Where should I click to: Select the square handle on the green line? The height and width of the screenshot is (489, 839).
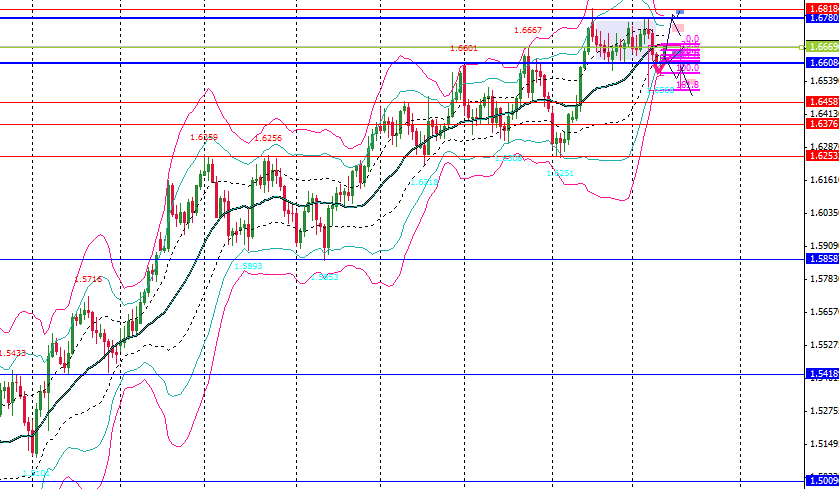(802, 48)
